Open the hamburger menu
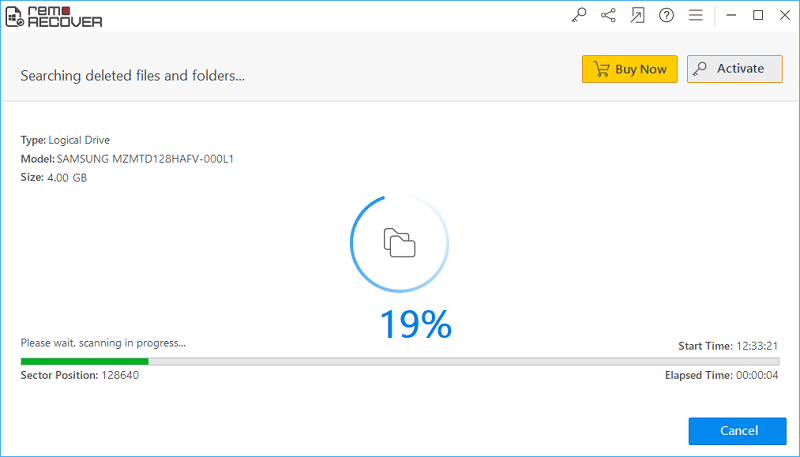The height and width of the screenshot is (457, 800). pos(696,15)
